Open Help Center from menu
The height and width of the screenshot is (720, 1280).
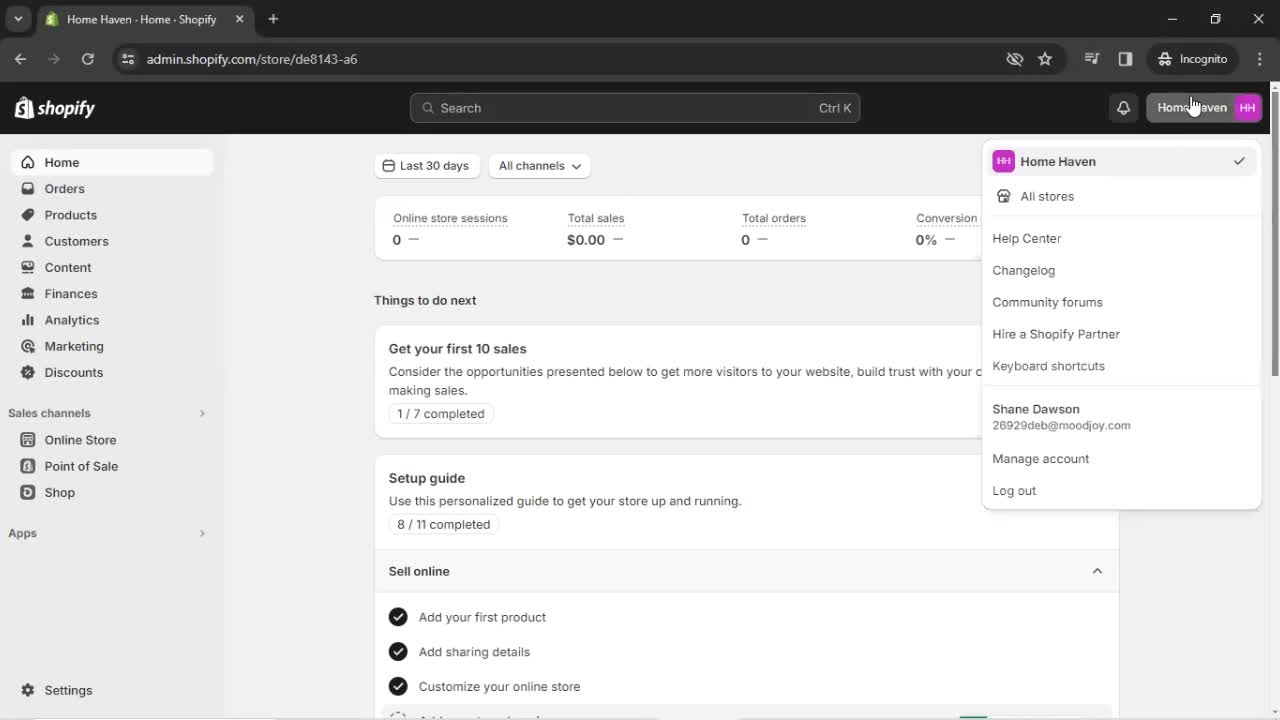[1027, 238]
